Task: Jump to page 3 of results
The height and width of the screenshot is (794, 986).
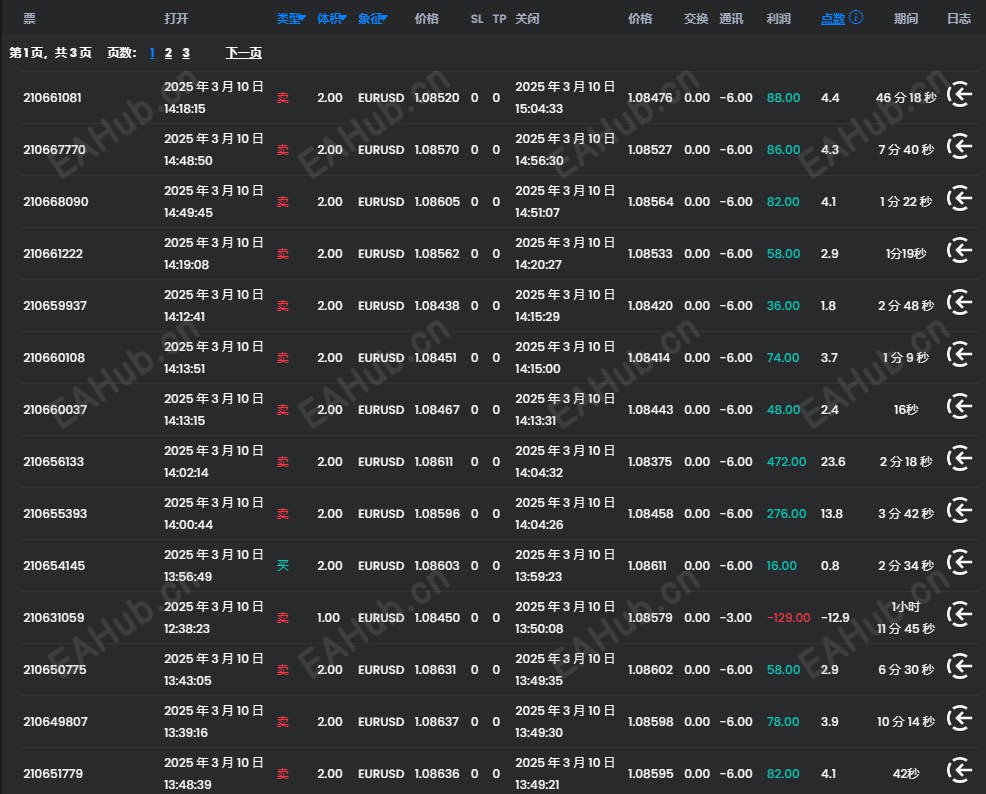Action: pos(185,53)
